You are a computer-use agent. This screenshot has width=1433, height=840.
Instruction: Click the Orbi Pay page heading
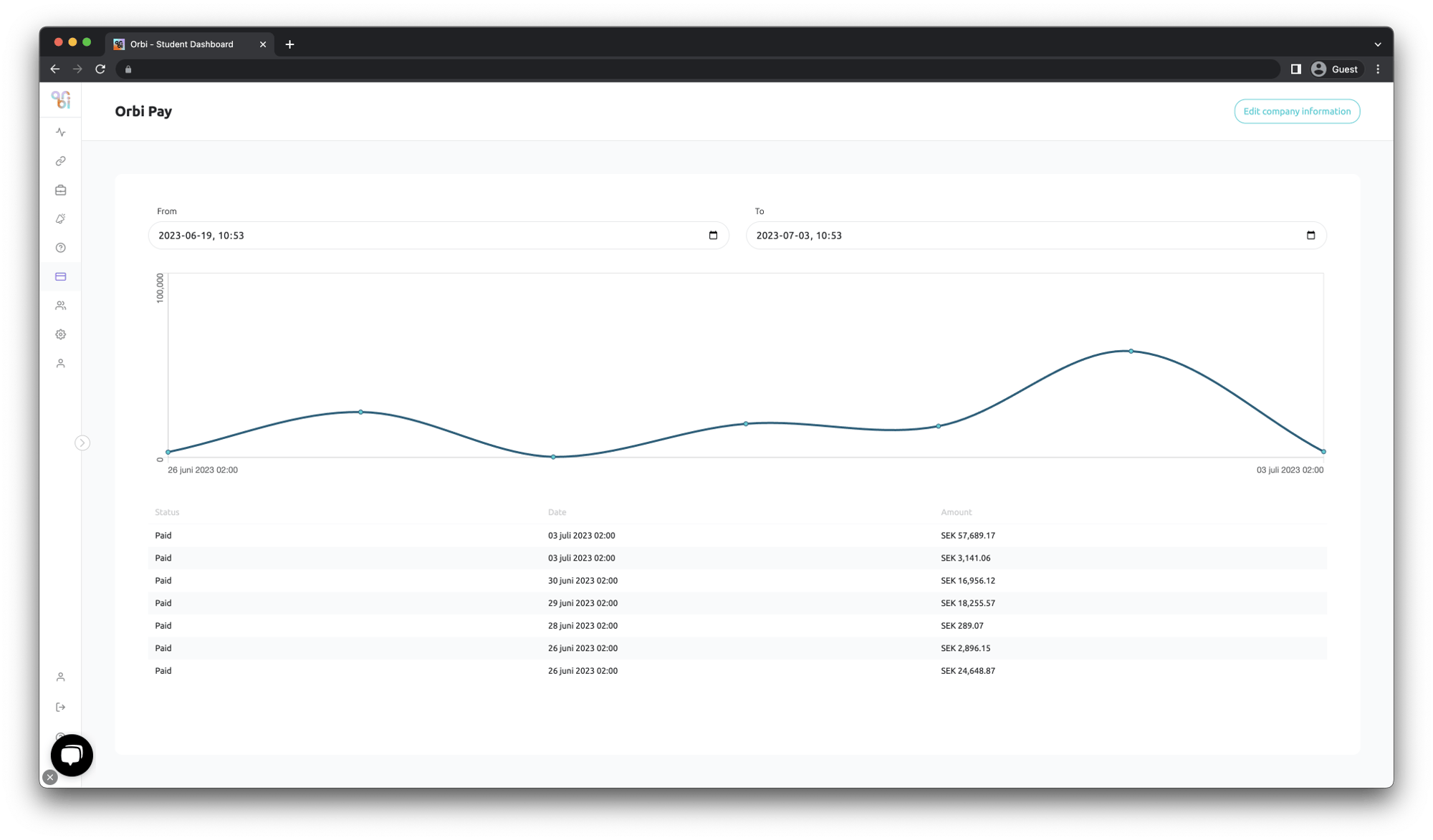point(143,111)
